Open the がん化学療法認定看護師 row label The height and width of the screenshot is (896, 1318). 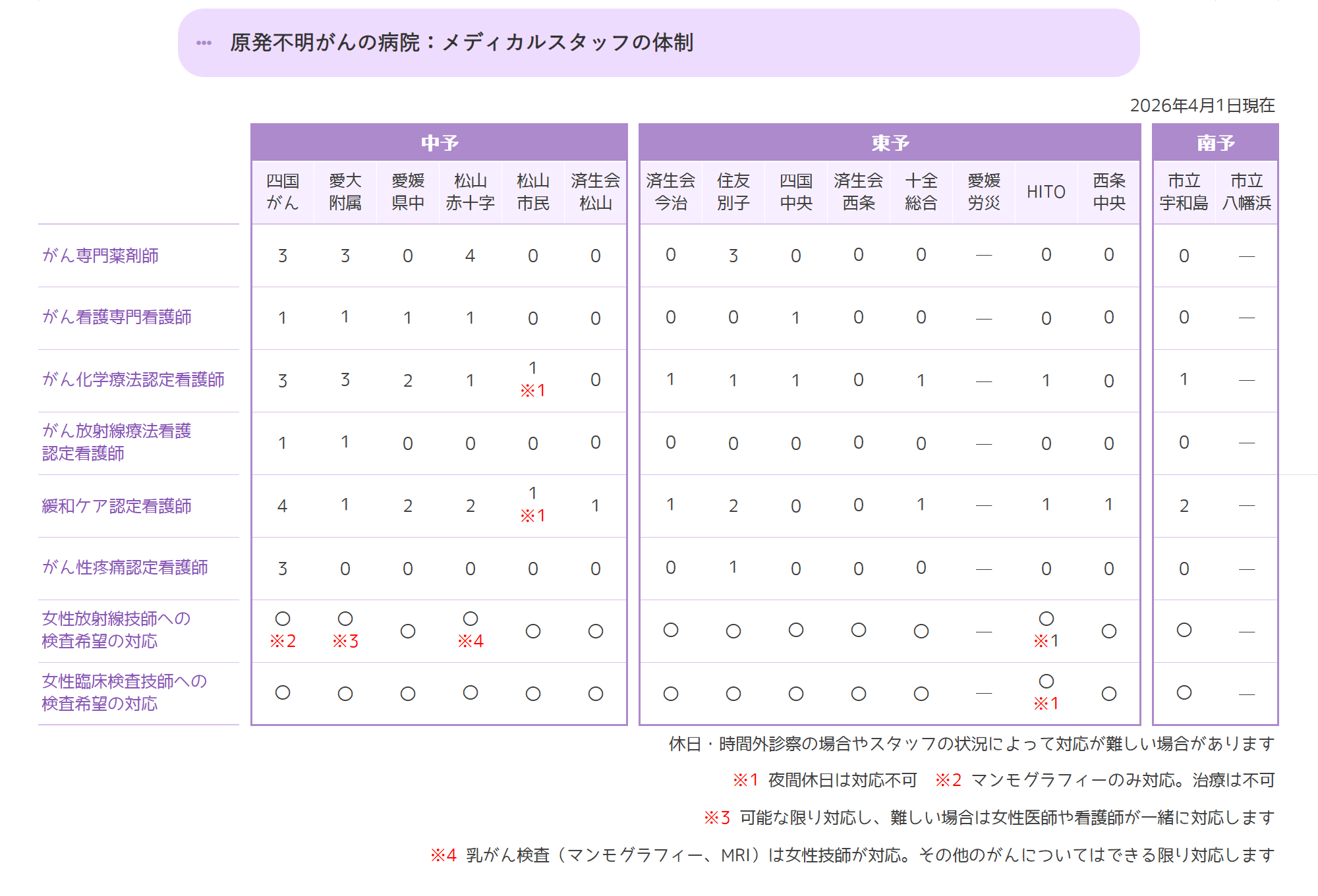(133, 379)
